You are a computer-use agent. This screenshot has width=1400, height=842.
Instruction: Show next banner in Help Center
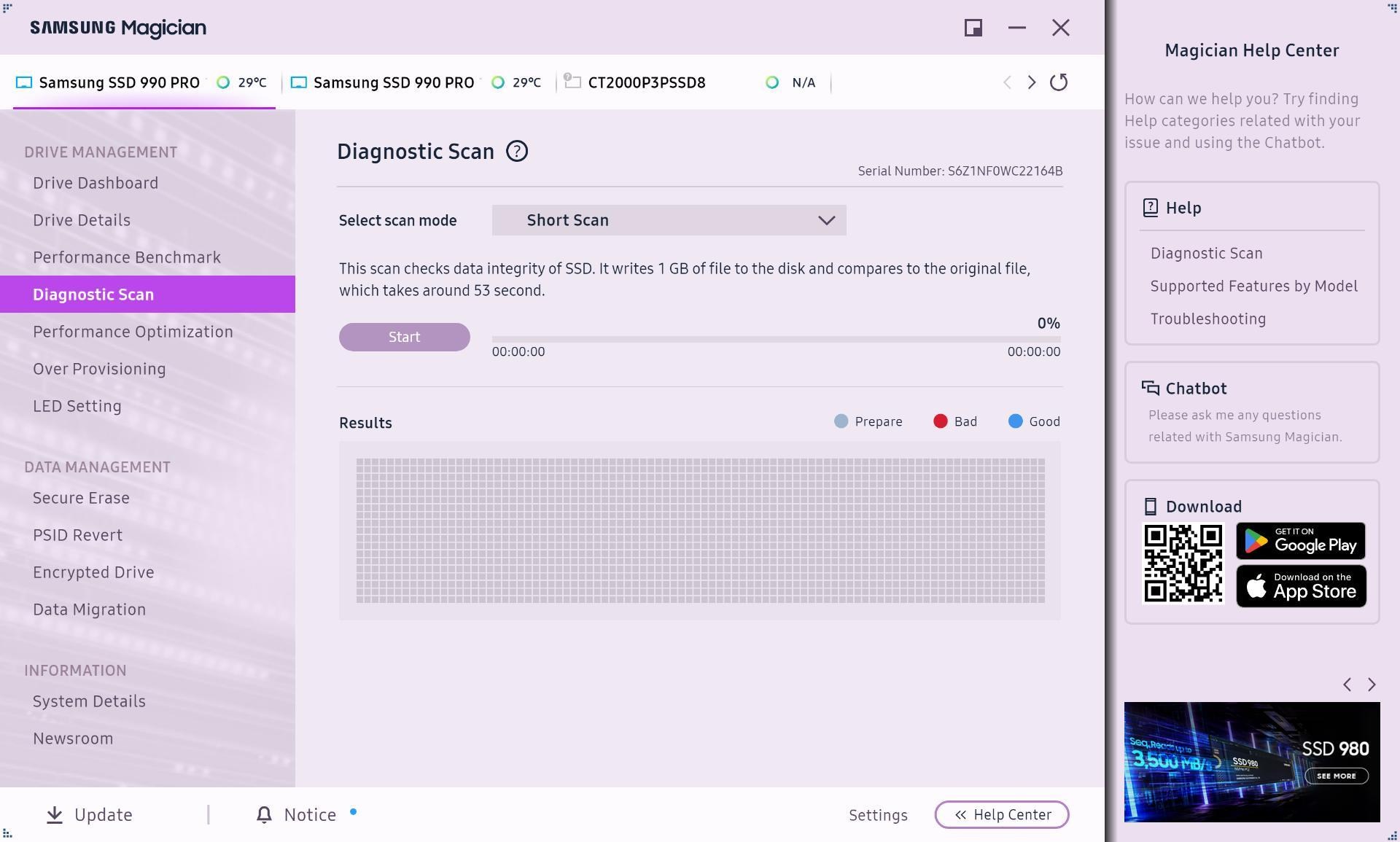(1372, 685)
